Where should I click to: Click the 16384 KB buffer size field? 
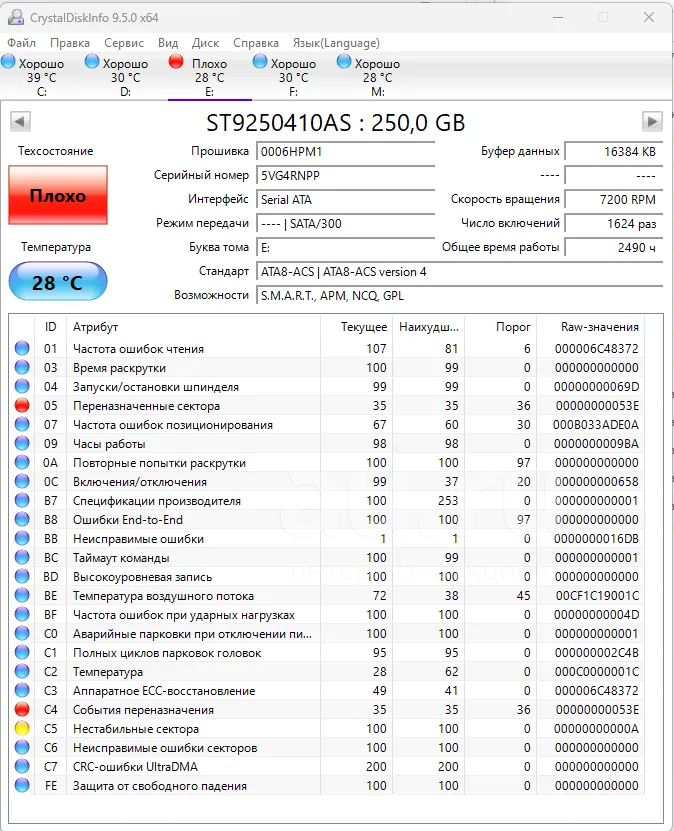coord(614,152)
